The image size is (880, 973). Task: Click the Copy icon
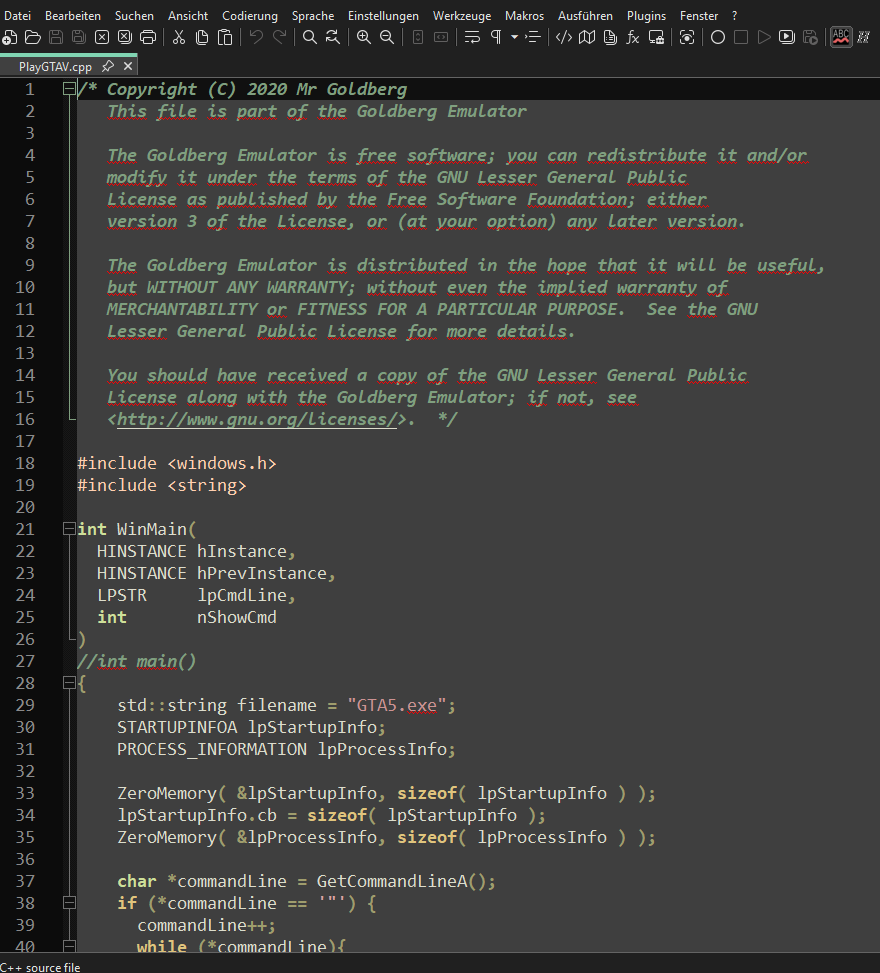pyautogui.click(x=202, y=38)
